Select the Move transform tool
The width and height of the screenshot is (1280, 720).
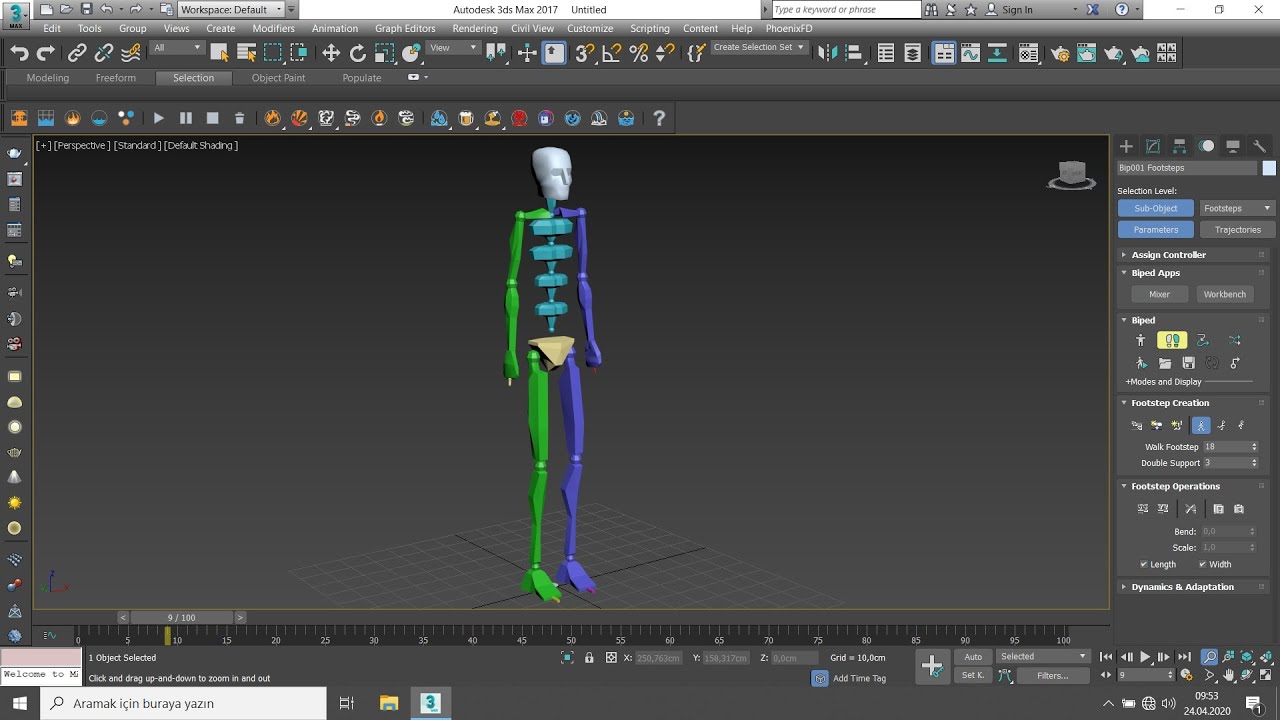pos(331,53)
